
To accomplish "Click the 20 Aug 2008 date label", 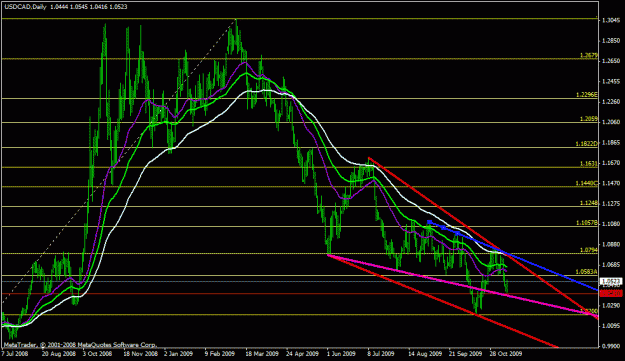I will click(x=58, y=353).
